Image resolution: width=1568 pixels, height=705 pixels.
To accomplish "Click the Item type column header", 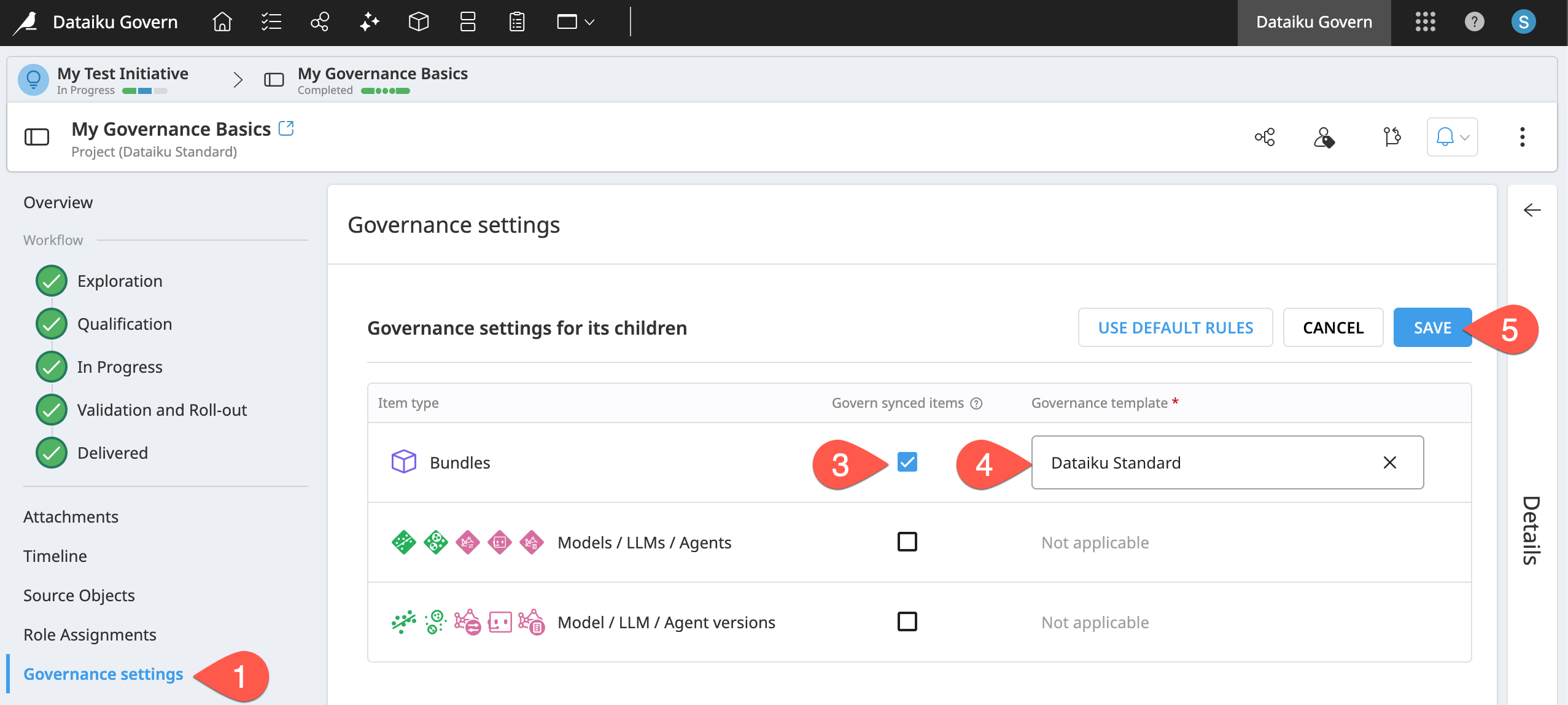I will pyautogui.click(x=408, y=403).
